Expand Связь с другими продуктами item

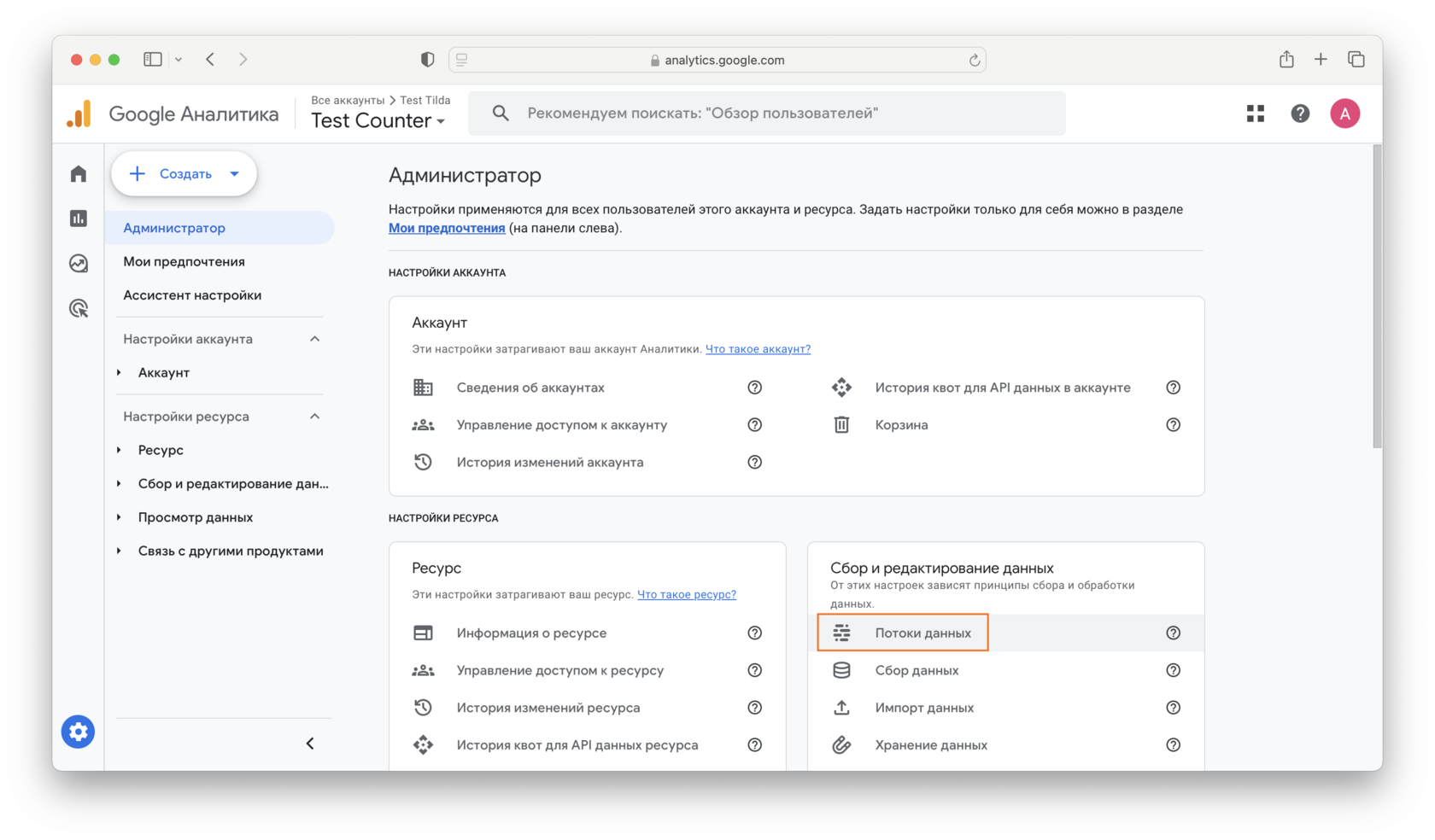tap(120, 551)
